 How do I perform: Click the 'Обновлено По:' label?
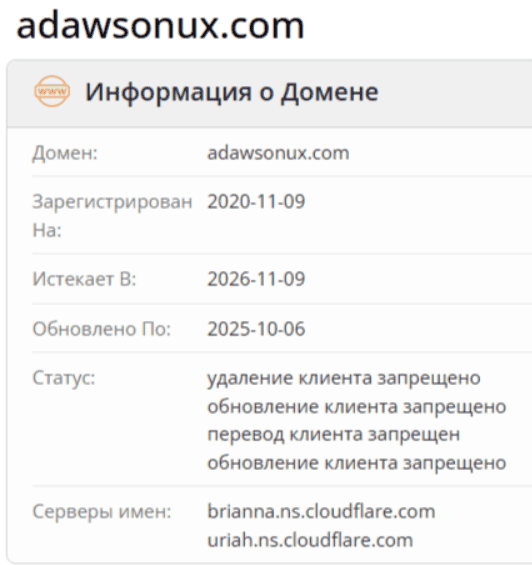click(102, 329)
